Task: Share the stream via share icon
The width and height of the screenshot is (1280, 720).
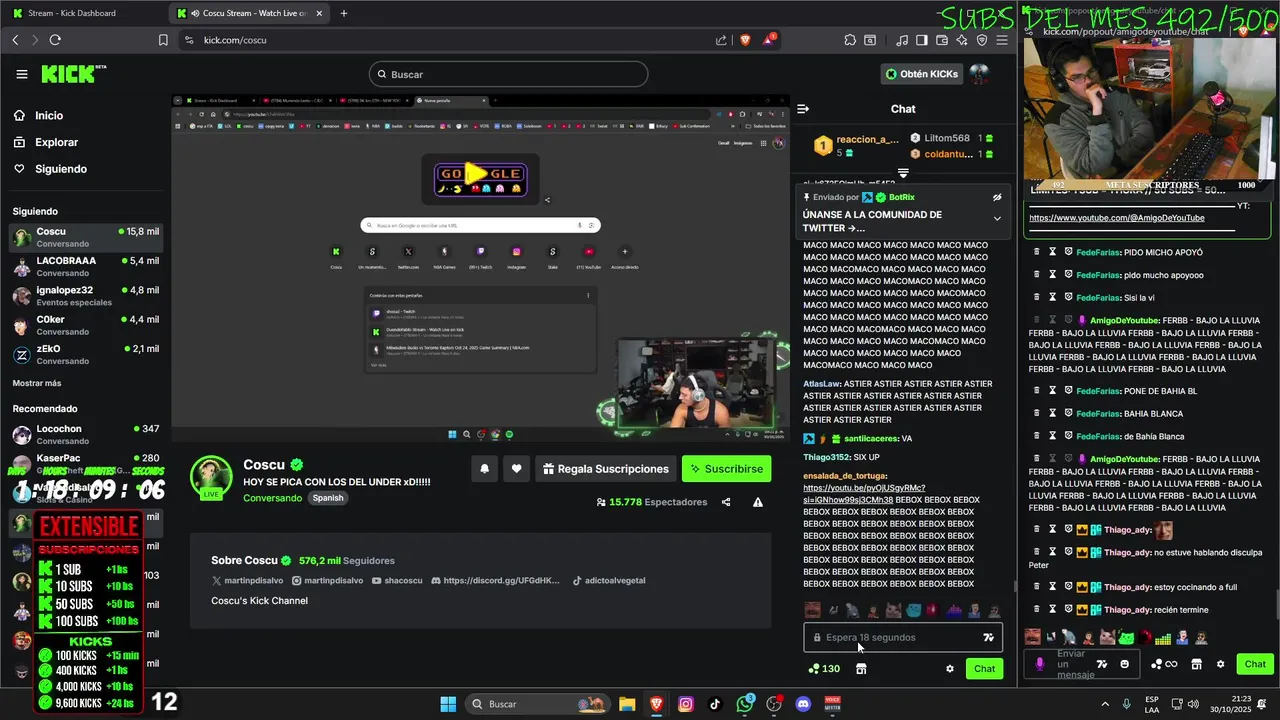Action: [726, 502]
